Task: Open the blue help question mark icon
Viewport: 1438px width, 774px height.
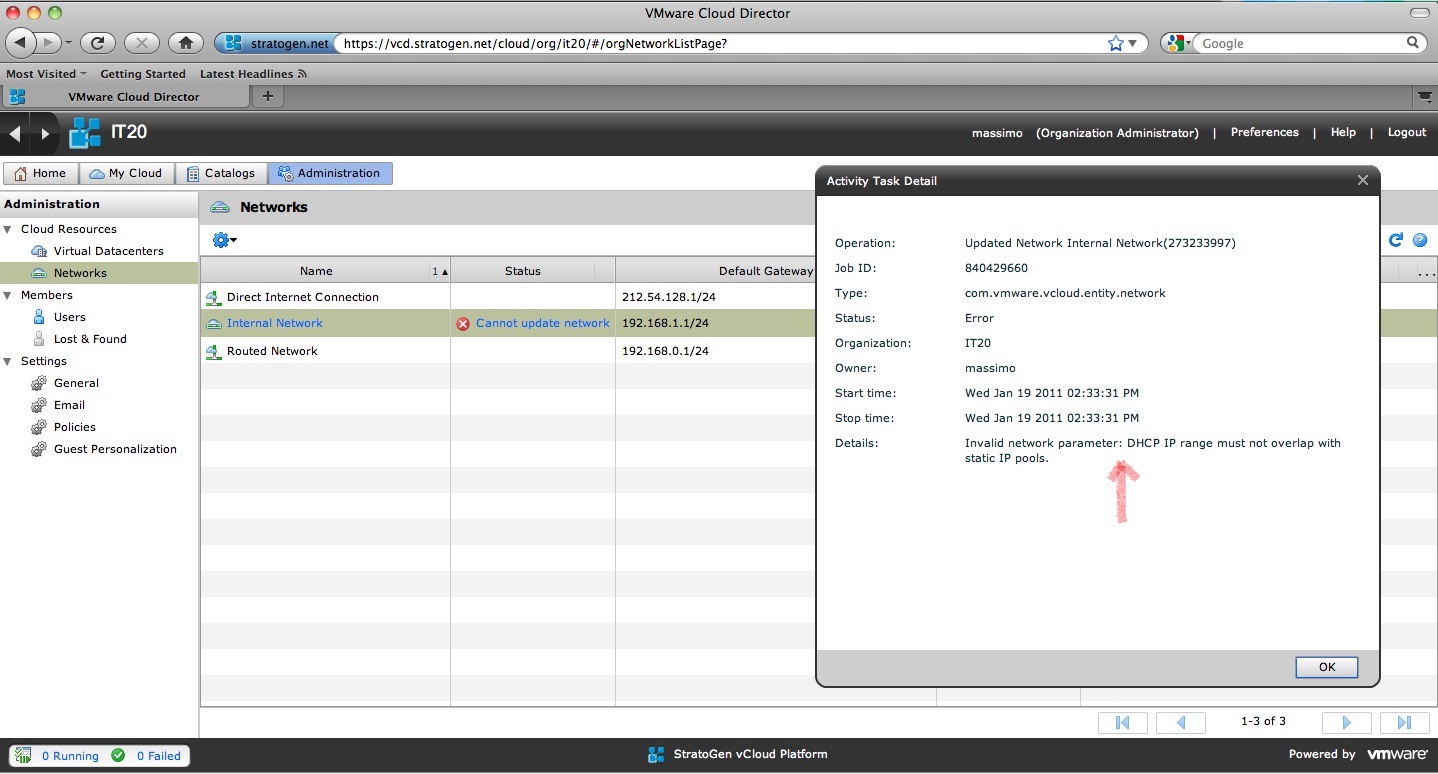Action: click(1419, 240)
